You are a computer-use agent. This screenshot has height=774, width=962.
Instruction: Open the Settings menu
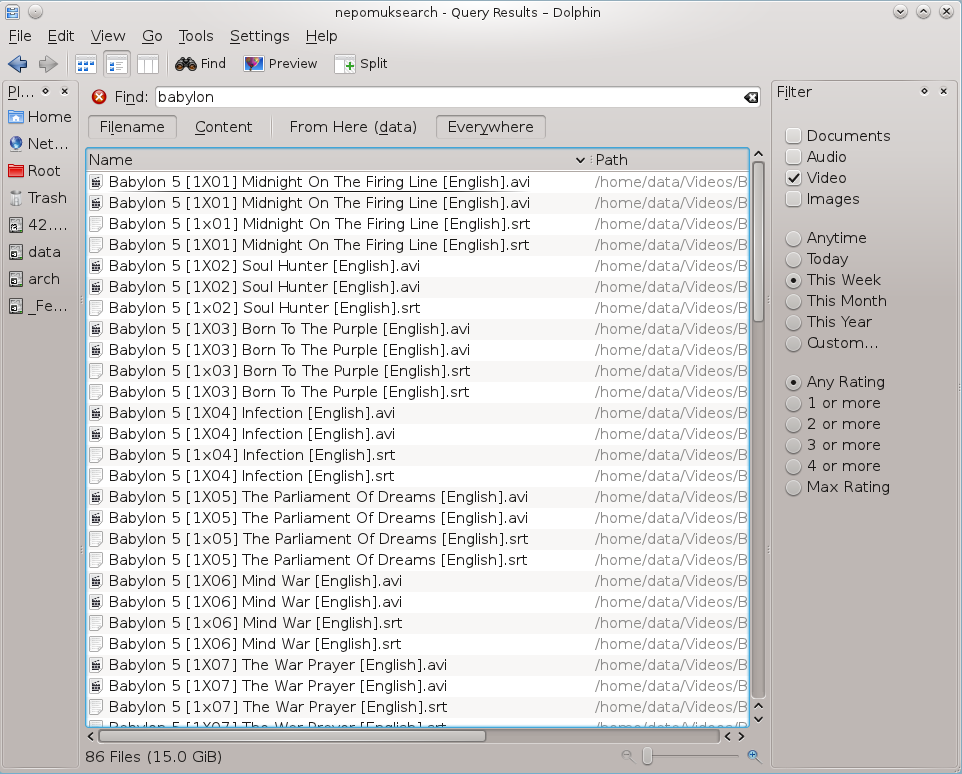tap(260, 36)
